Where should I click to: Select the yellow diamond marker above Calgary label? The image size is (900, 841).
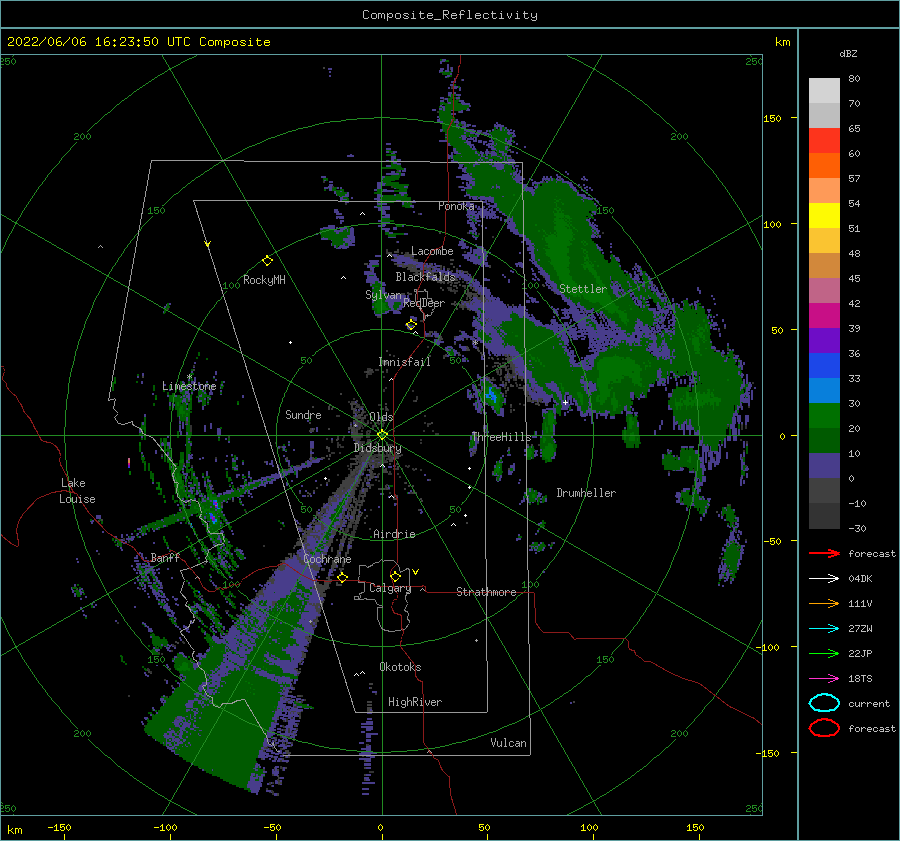click(395, 576)
